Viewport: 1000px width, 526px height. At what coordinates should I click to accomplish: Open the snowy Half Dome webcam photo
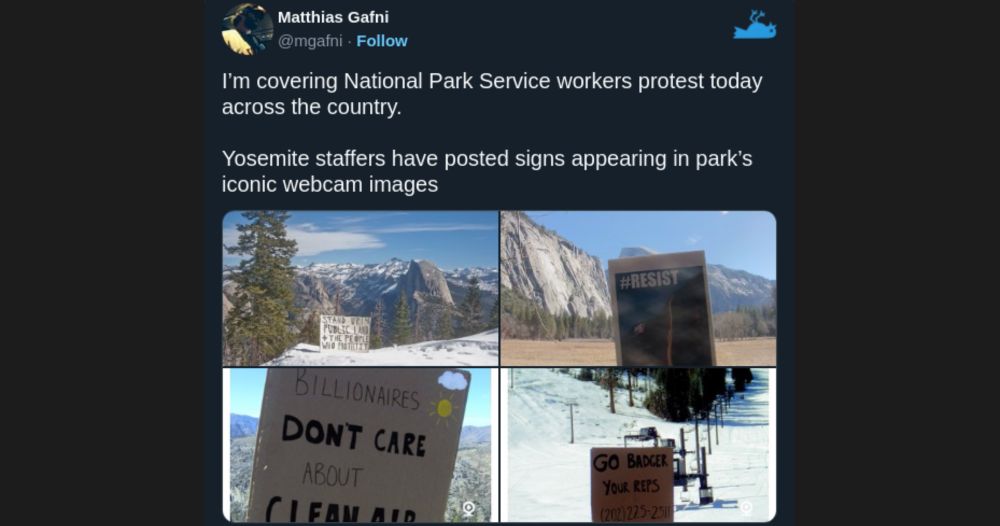click(360, 288)
